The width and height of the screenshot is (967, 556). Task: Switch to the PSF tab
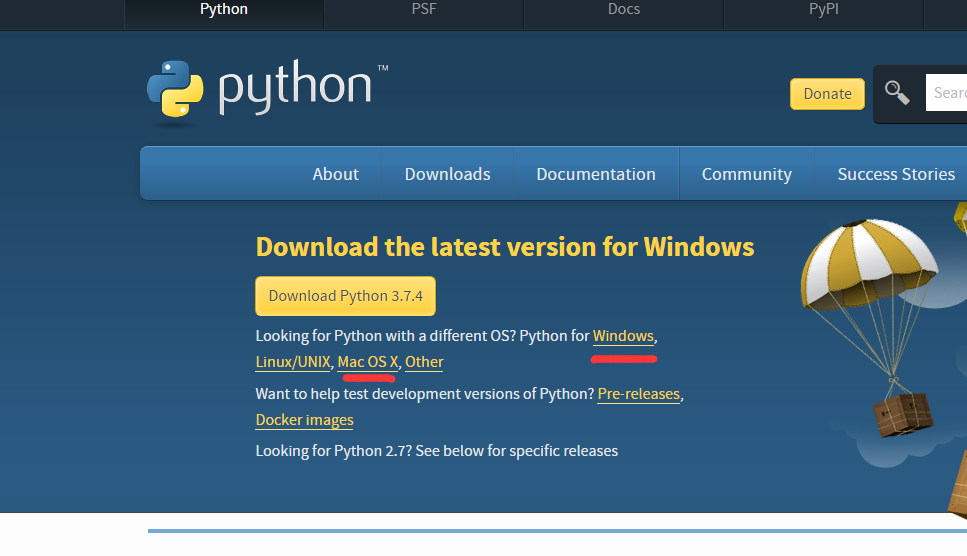click(x=424, y=11)
